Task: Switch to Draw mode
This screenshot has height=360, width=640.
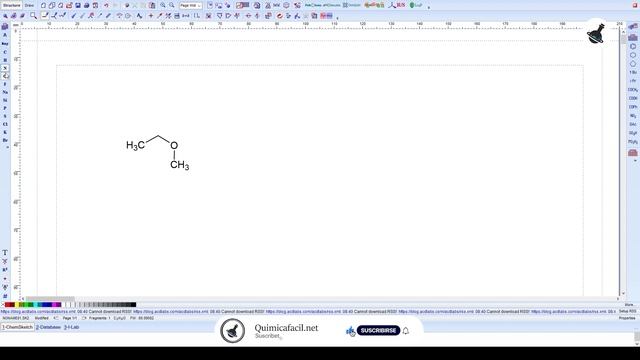Action: click(29, 5)
